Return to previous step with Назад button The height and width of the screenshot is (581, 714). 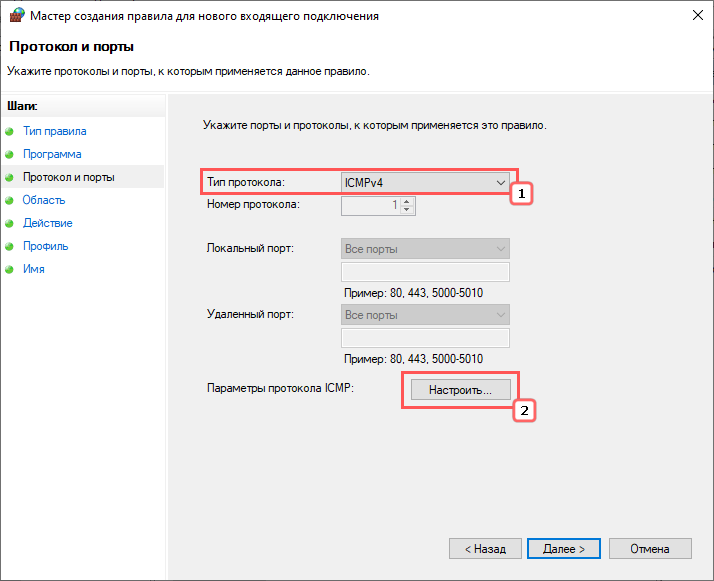(485, 549)
